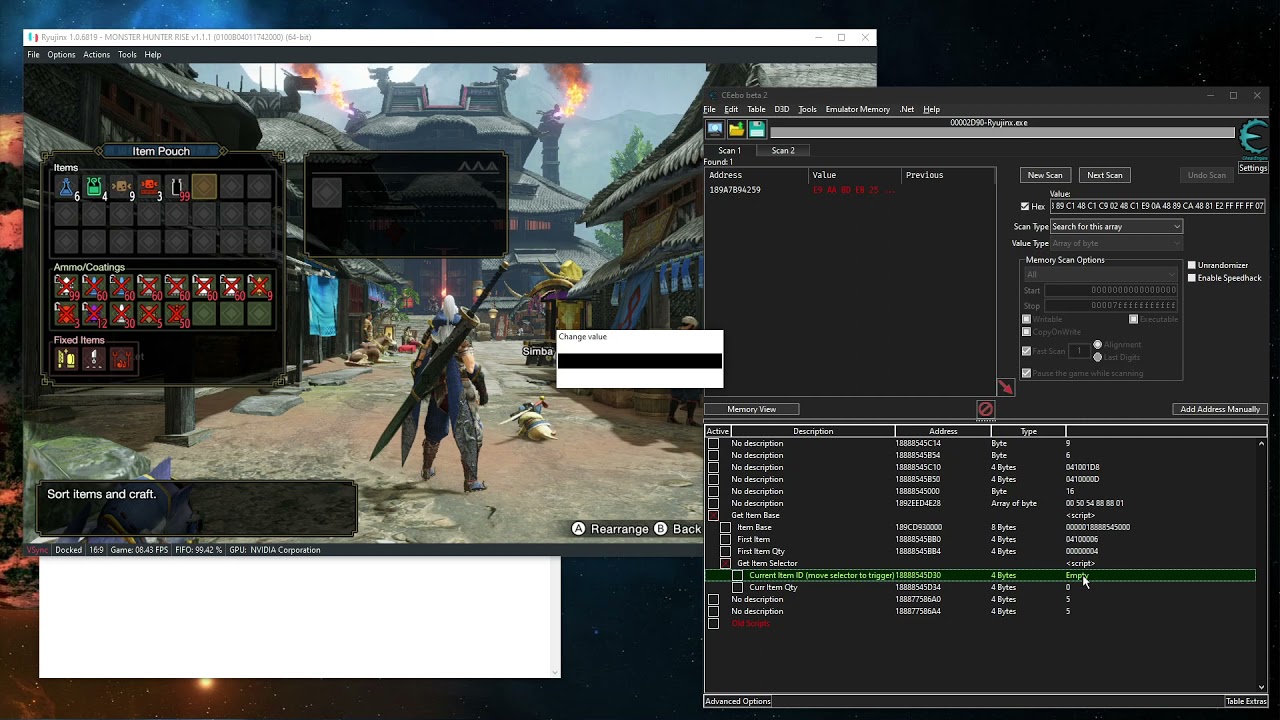This screenshot has height=720, width=1280.
Task: Enable the Unrandomizer checkbox
Action: pos(1192,265)
